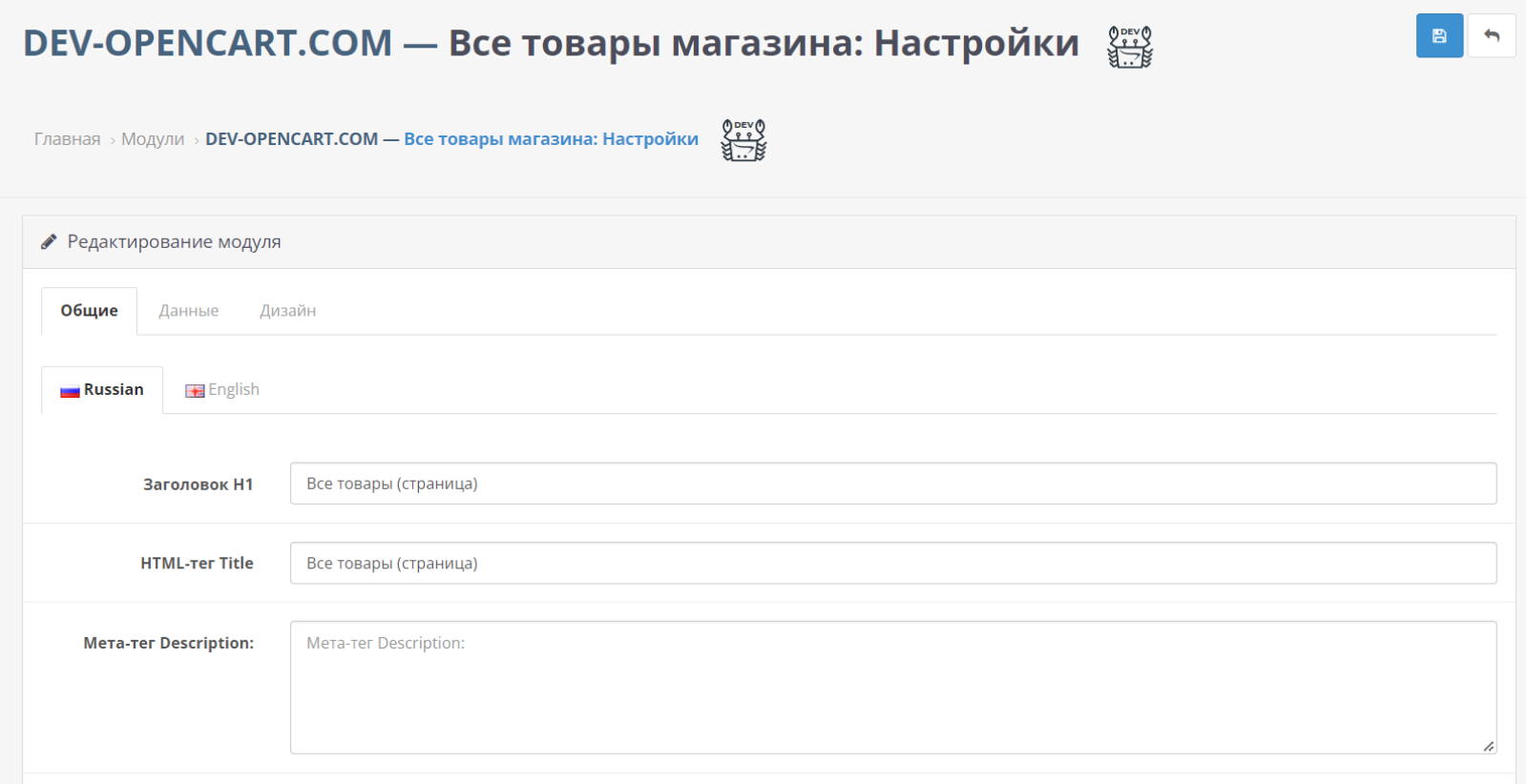Click the Russian flag icon
Image resolution: width=1527 pixels, height=784 pixels.
click(x=70, y=391)
